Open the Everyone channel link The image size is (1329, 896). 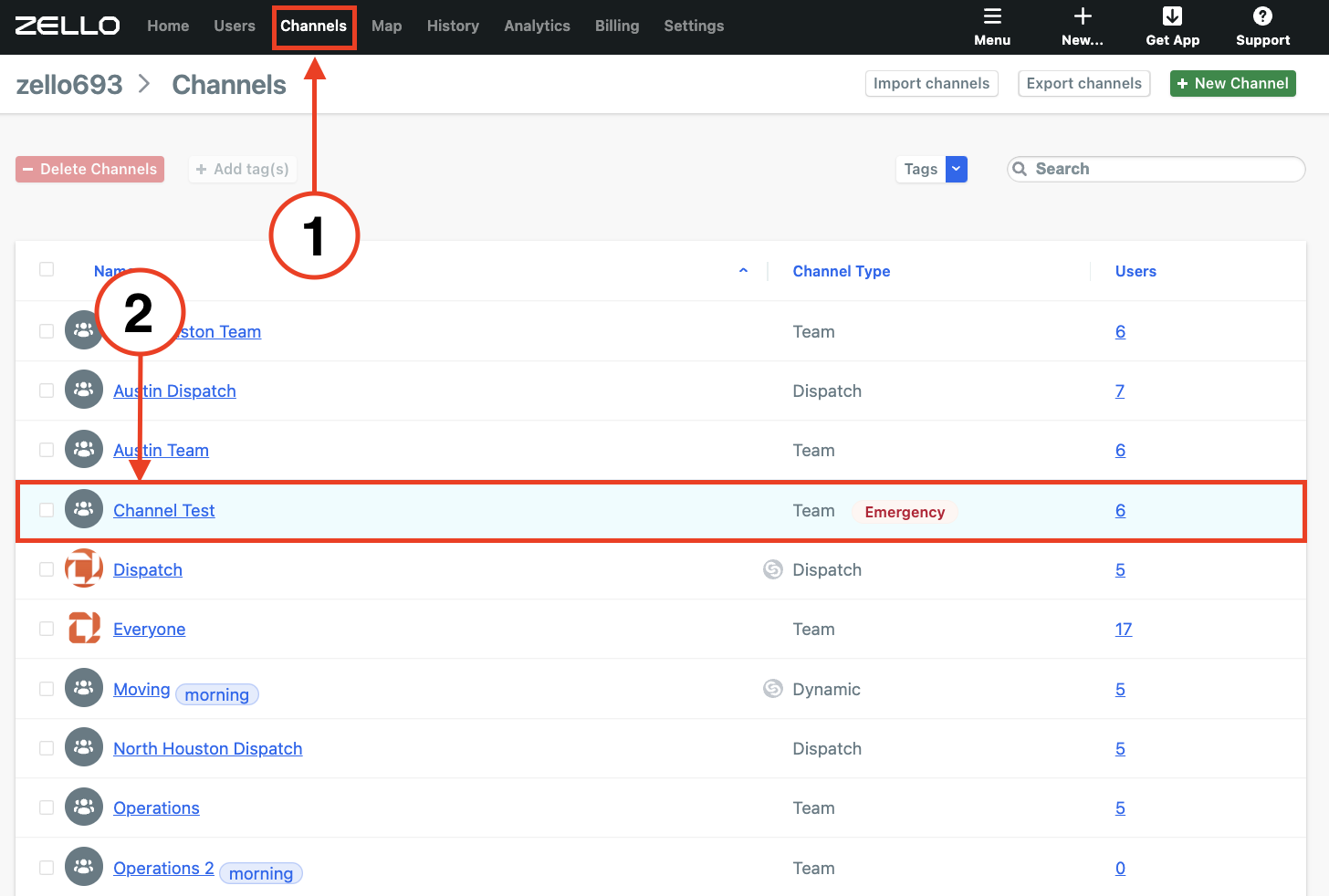pyautogui.click(x=149, y=629)
